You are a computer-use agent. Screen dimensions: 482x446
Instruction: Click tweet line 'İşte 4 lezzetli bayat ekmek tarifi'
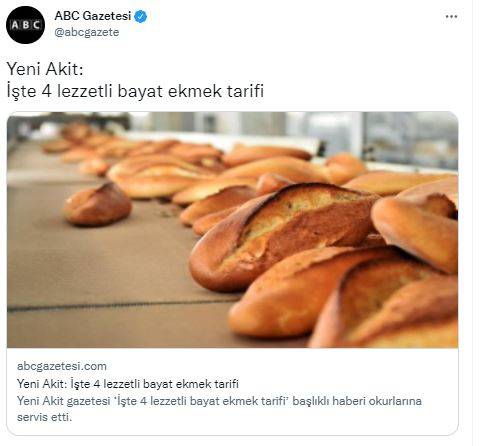pos(135,91)
